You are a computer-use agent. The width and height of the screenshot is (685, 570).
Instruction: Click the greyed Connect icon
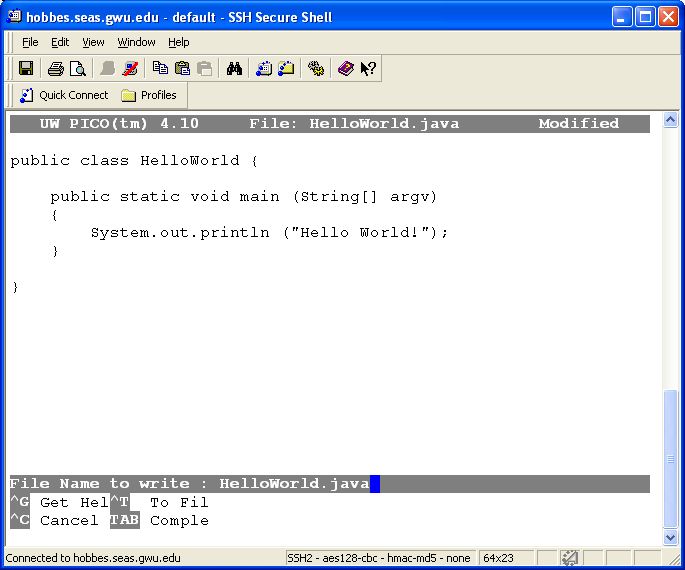(107, 69)
